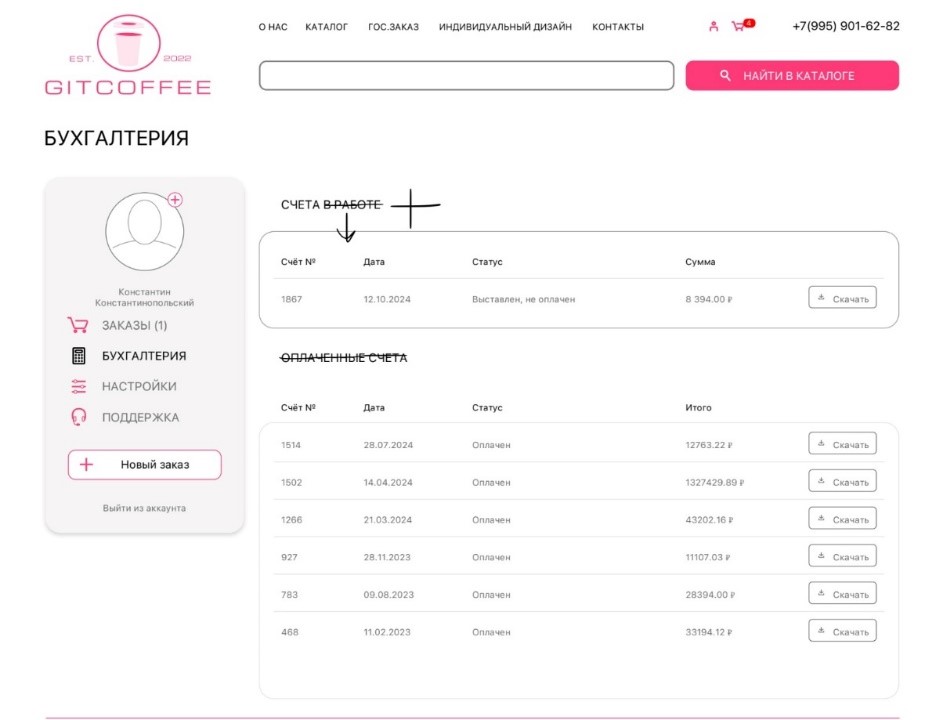925x720 pixels.
Task: Click the НАЙТИ В КАТАЛОГЕ button
Action: (792, 76)
